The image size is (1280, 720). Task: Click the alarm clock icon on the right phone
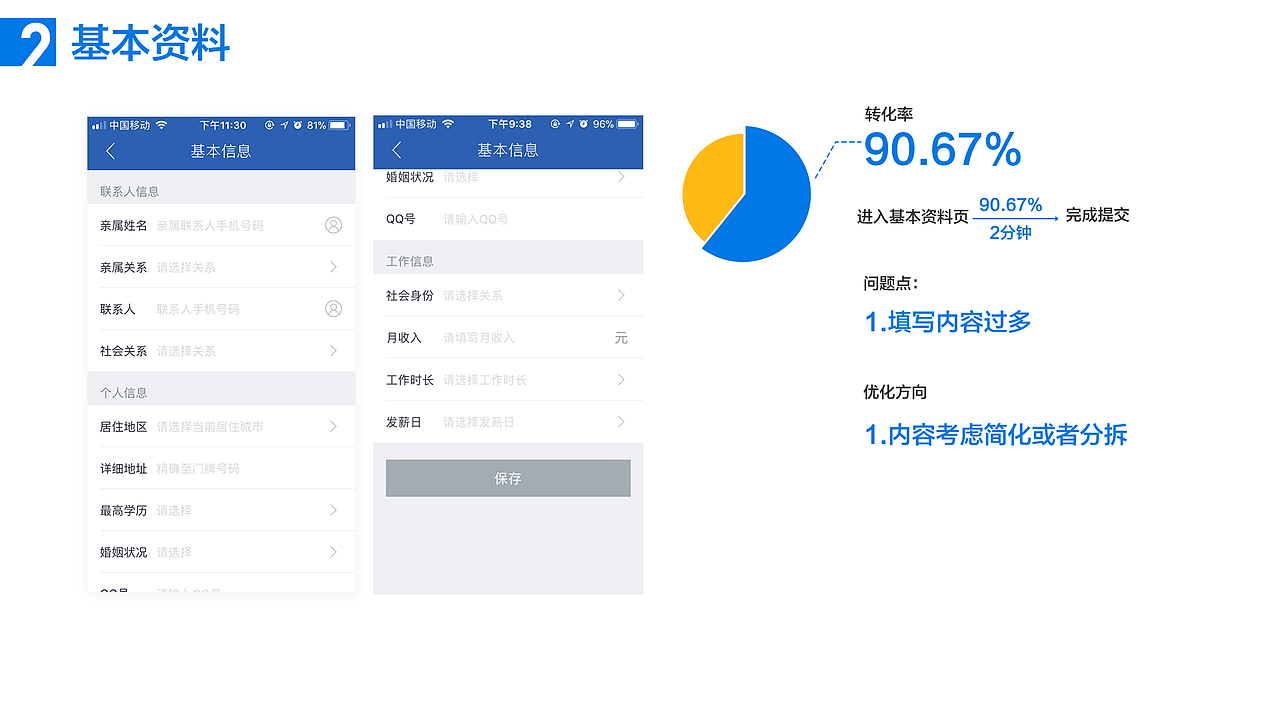[583, 124]
